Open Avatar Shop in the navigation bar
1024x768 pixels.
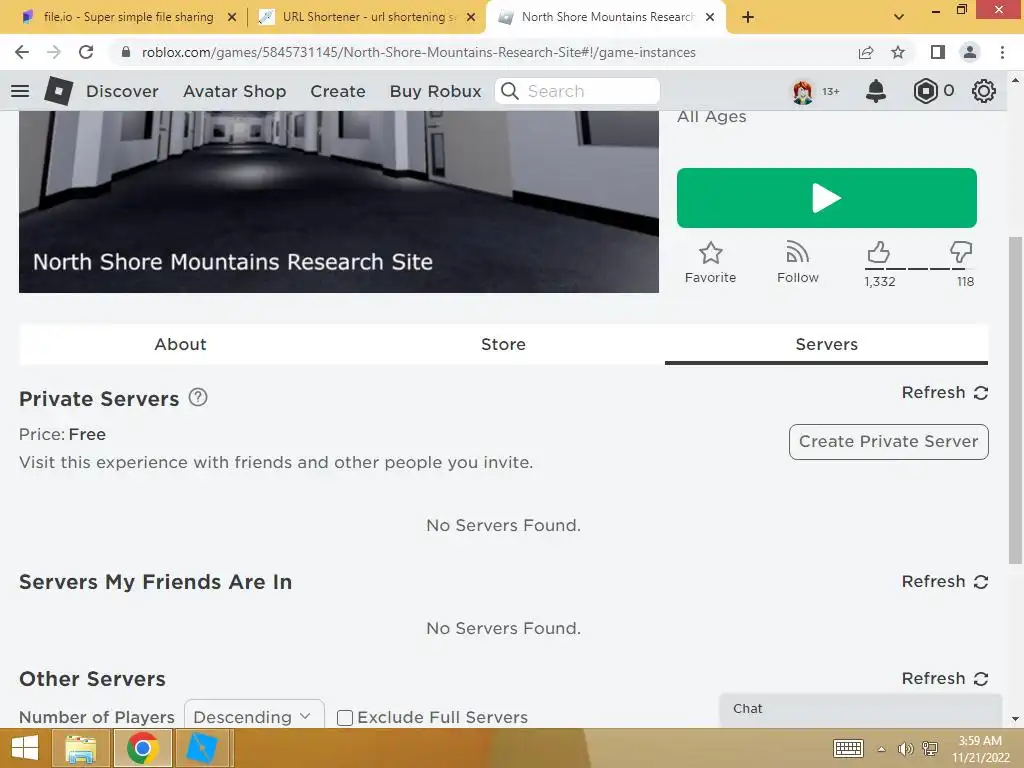pyautogui.click(x=234, y=91)
